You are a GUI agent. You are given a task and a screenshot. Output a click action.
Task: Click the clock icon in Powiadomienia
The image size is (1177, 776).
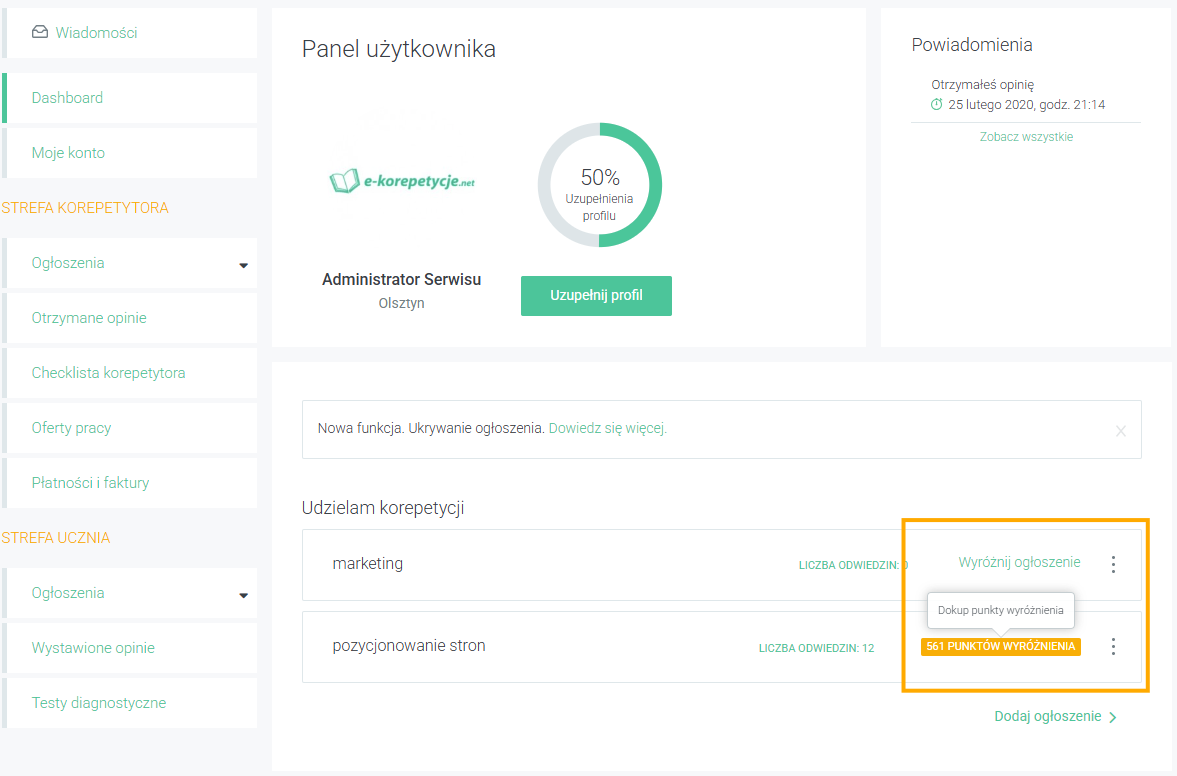click(936, 104)
